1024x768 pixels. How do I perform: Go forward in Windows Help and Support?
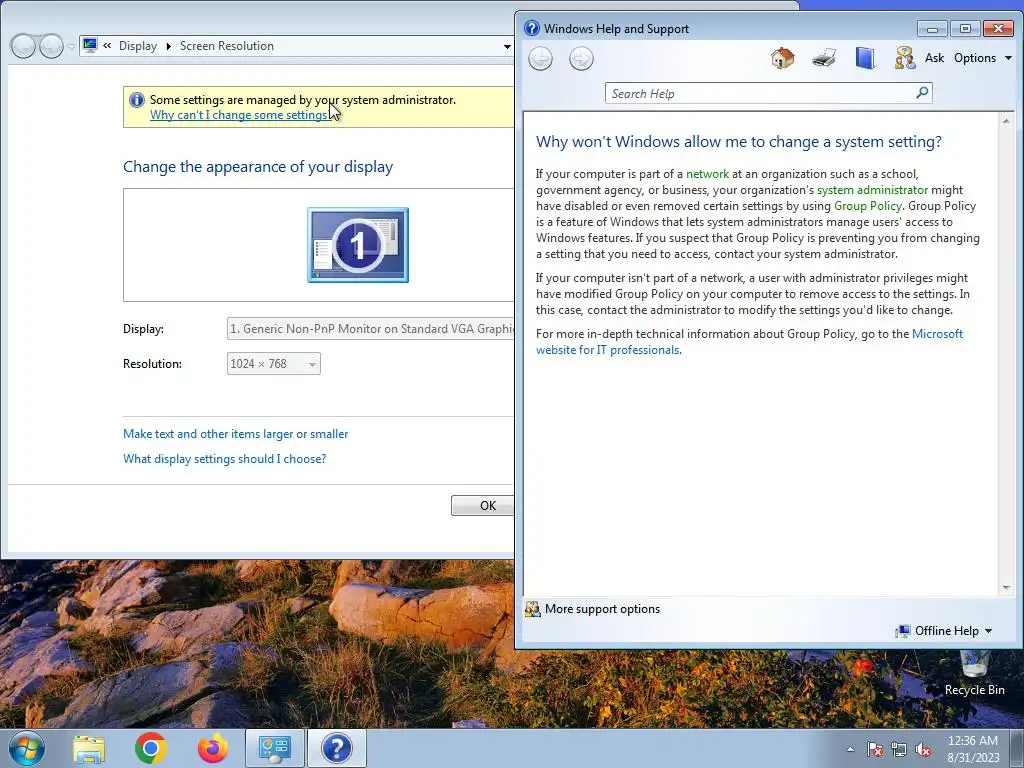click(x=581, y=59)
